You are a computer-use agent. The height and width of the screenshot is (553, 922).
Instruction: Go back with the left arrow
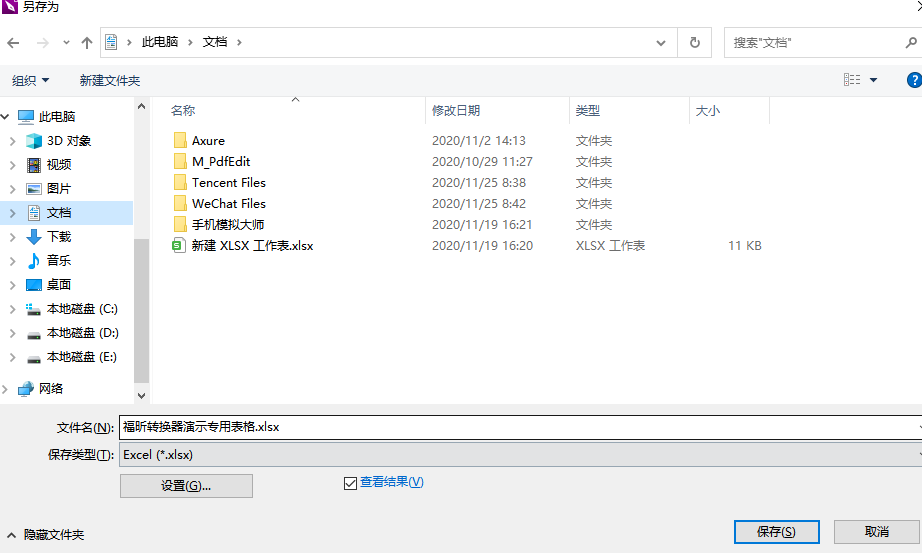13,42
